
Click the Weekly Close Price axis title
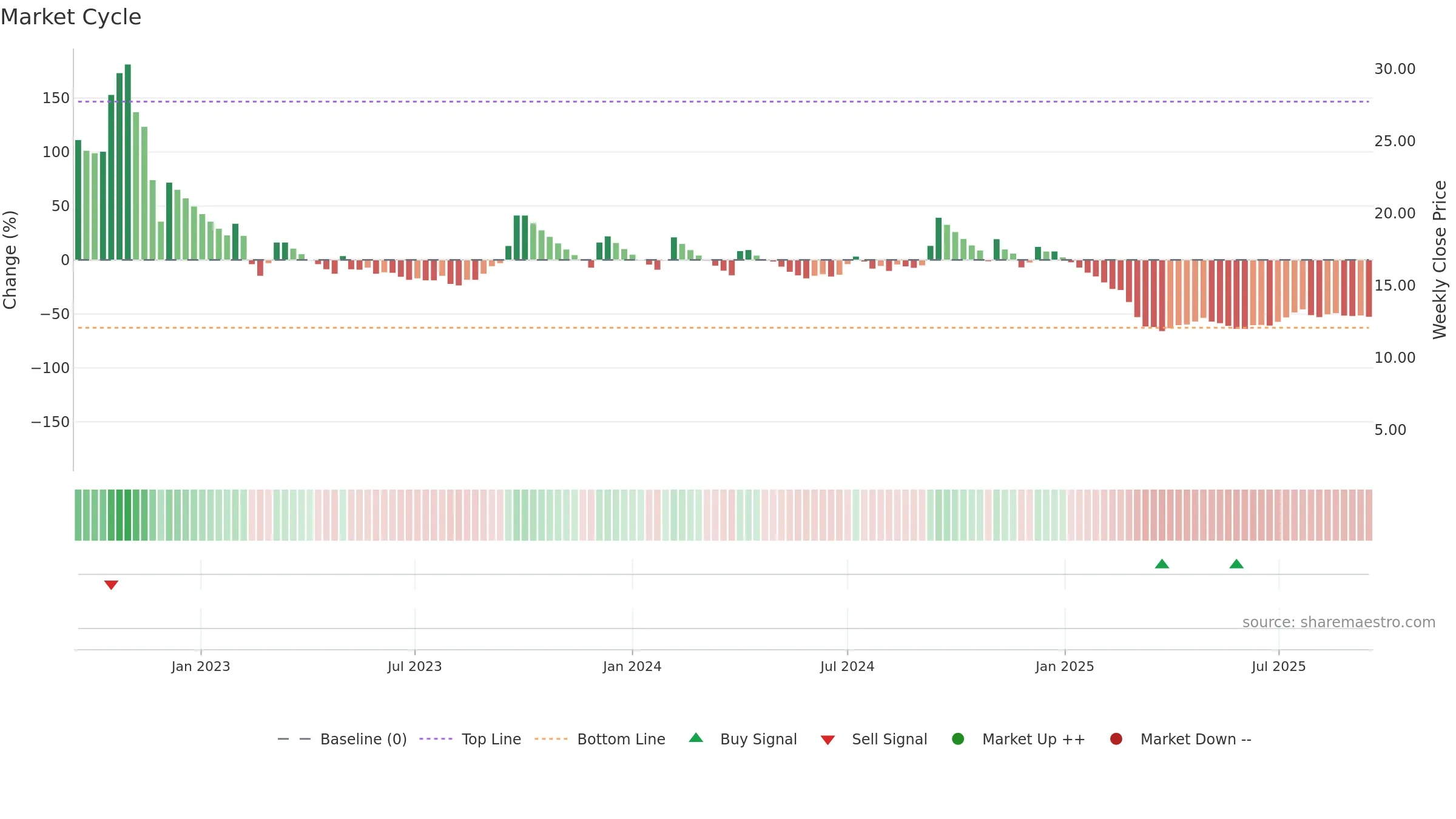point(1439,260)
